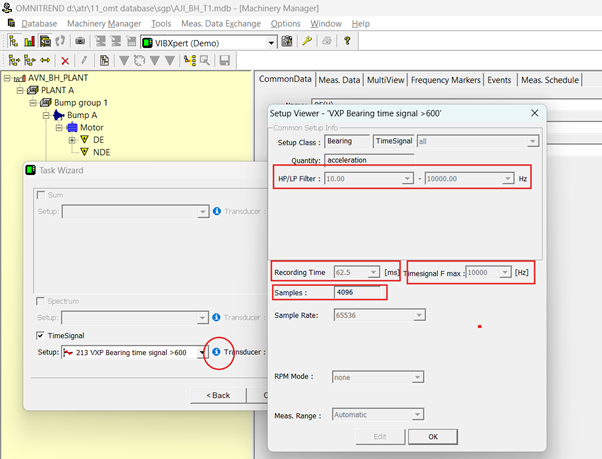
Task: Click the footsteps route icon
Action: pyautogui.click(x=60, y=41)
